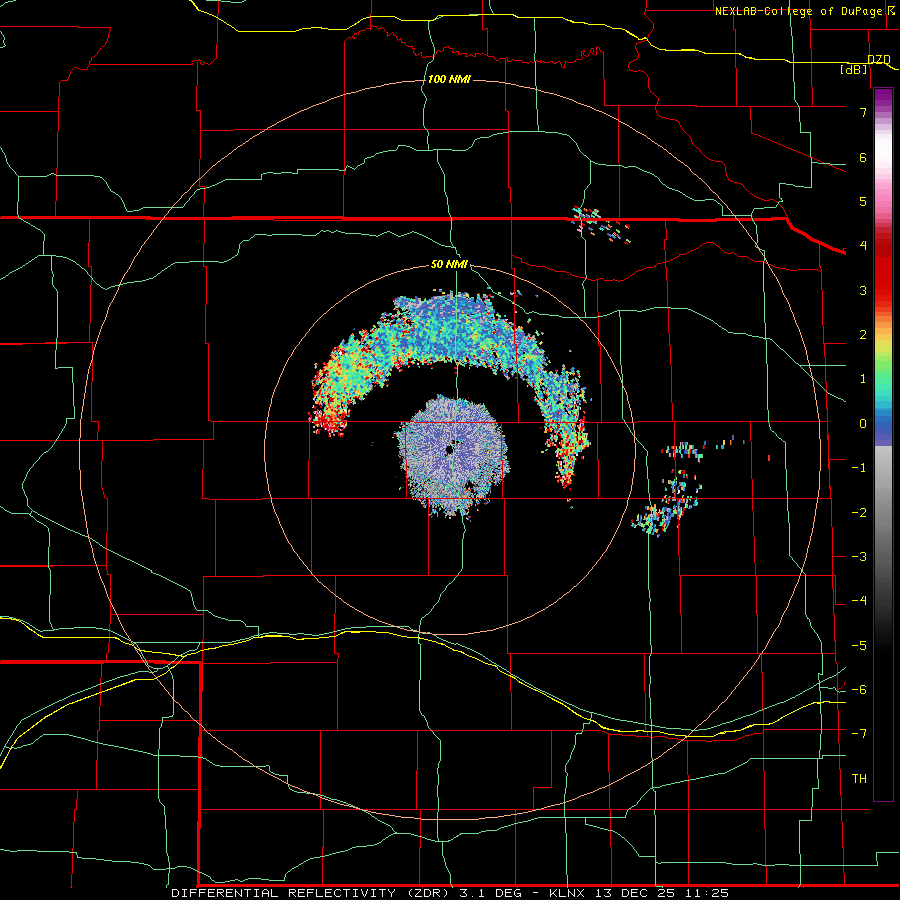900x900 pixels.
Task: Click the 100 NMI range ring label
Action: tap(449, 79)
